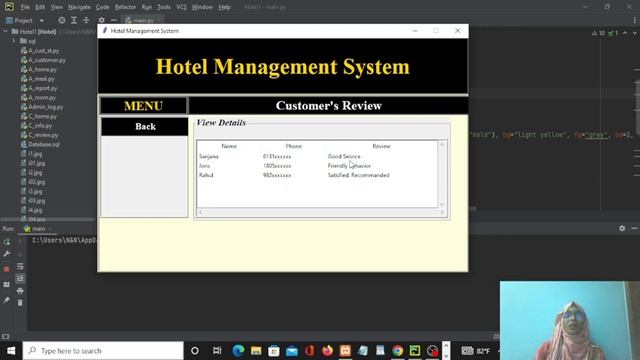Click the Restore Layout icon in Run panel
Viewport: 640px width, 360px height.
(x=7, y=284)
